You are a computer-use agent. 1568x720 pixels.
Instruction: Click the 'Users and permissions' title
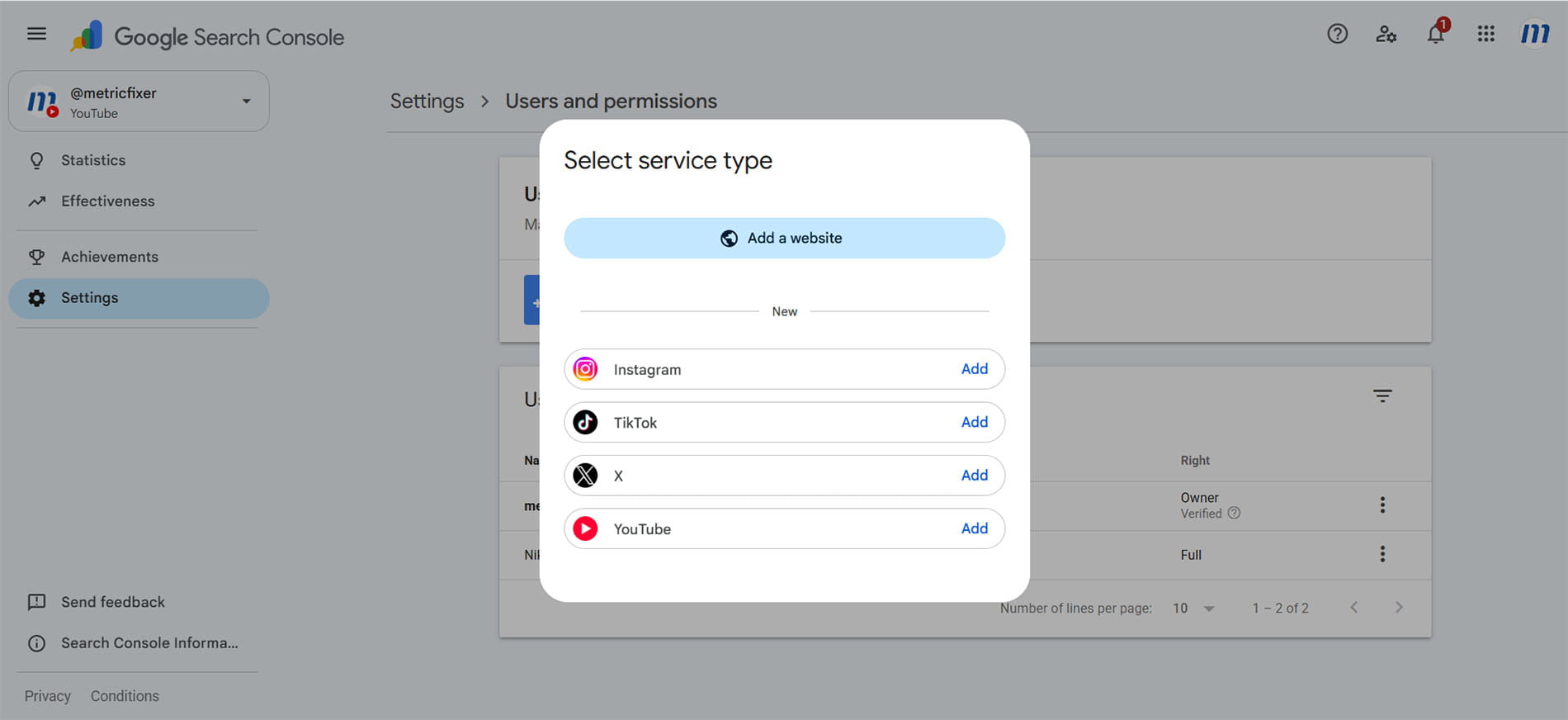[611, 101]
